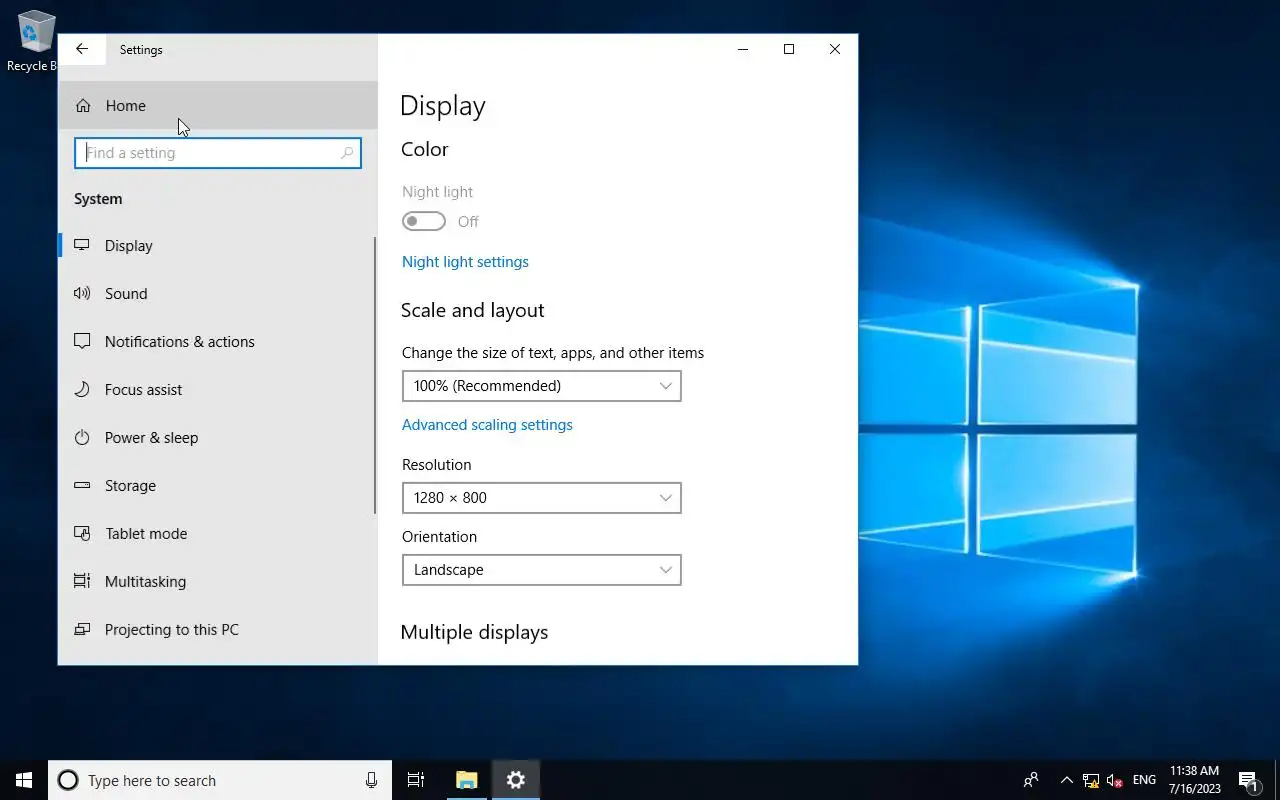Open the Windows Start menu

tap(24, 780)
